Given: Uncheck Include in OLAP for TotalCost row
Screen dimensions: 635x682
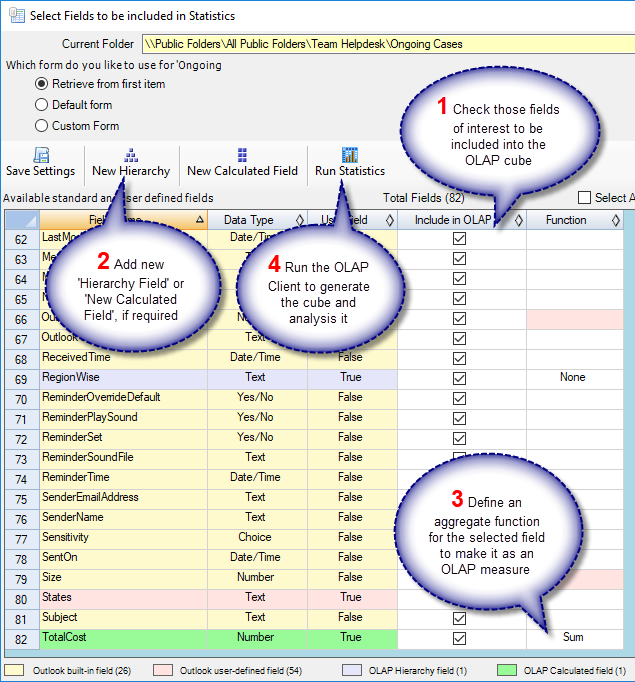Looking at the screenshot, I should (459, 638).
